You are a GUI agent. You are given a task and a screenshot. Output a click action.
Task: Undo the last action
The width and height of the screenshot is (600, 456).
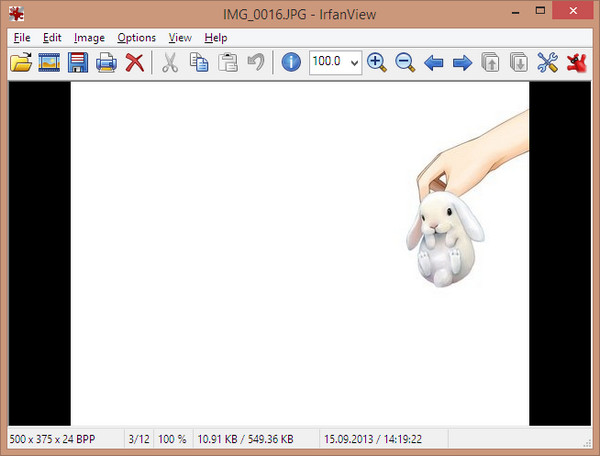[x=256, y=63]
